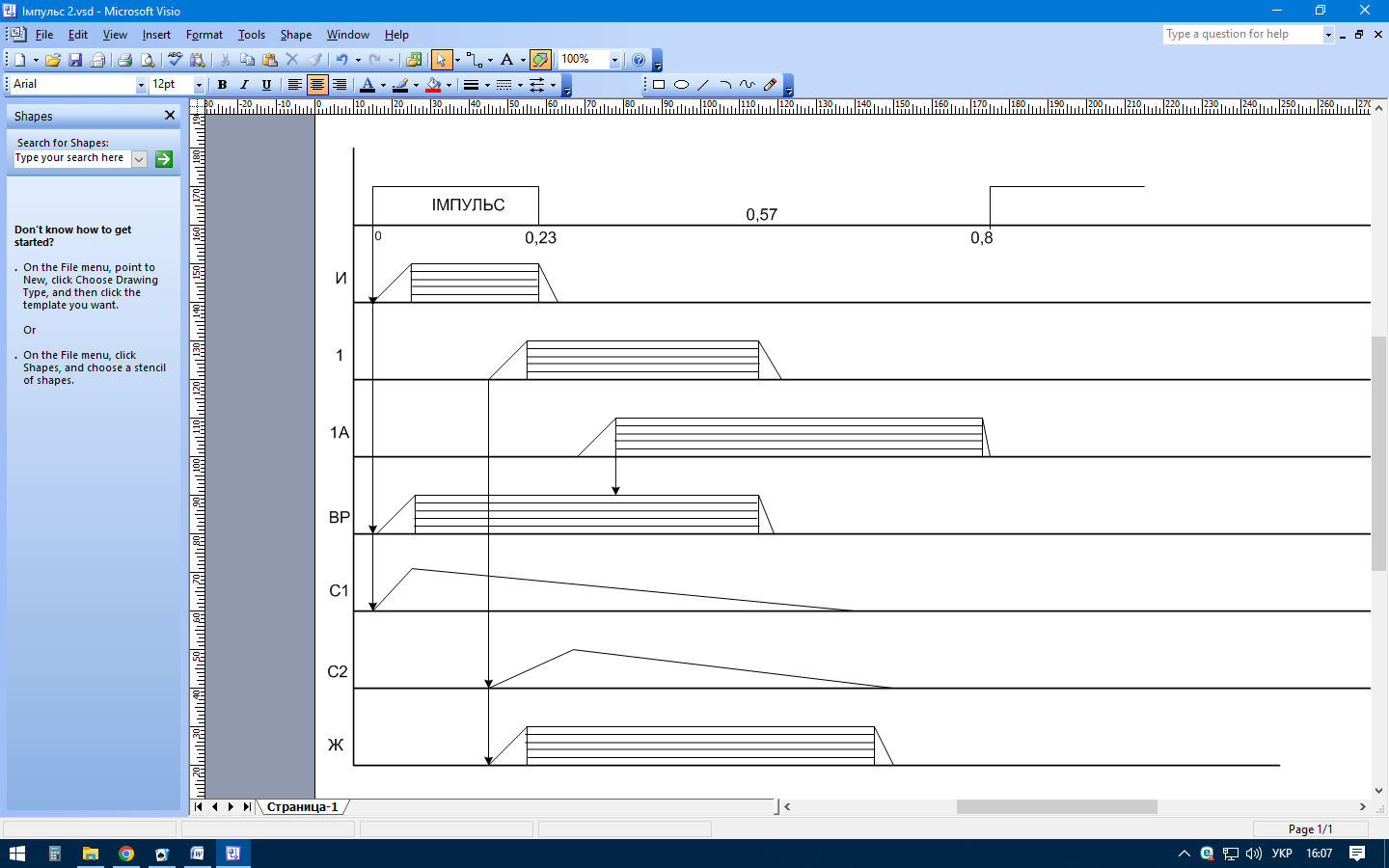Go to the last page tab arrow
Viewport: 1389px width, 868px height.
click(x=247, y=807)
